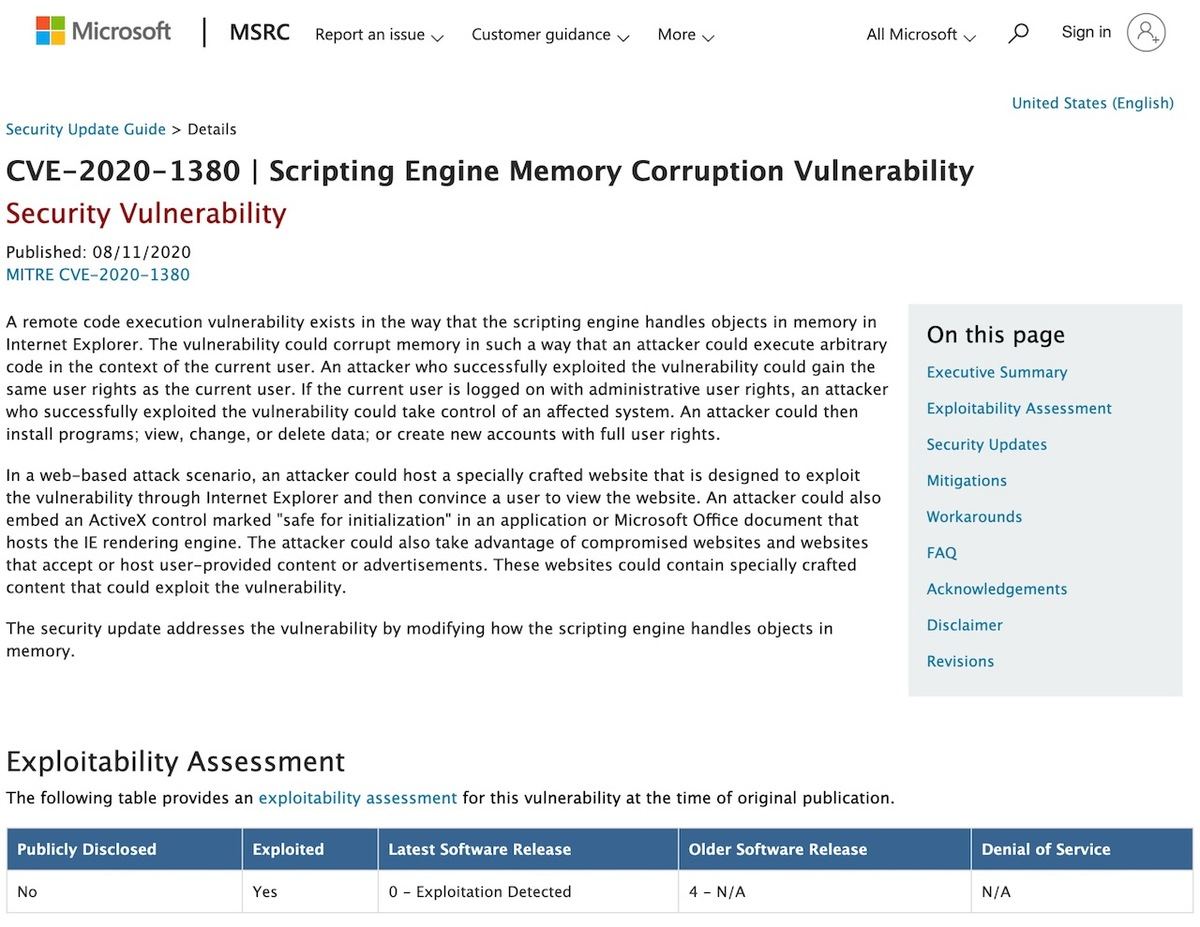This screenshot has width=1200, height=927.
Task: Jump to Security Updates section
Action: pos(987,444)
